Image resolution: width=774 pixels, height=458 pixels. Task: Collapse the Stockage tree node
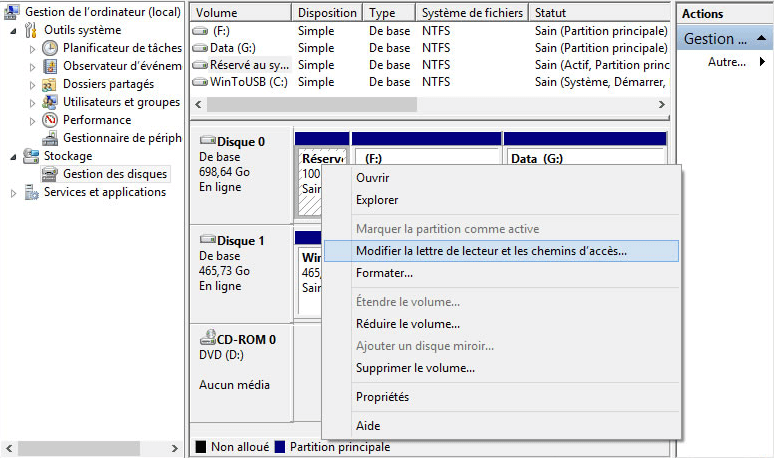coord(13,157)
